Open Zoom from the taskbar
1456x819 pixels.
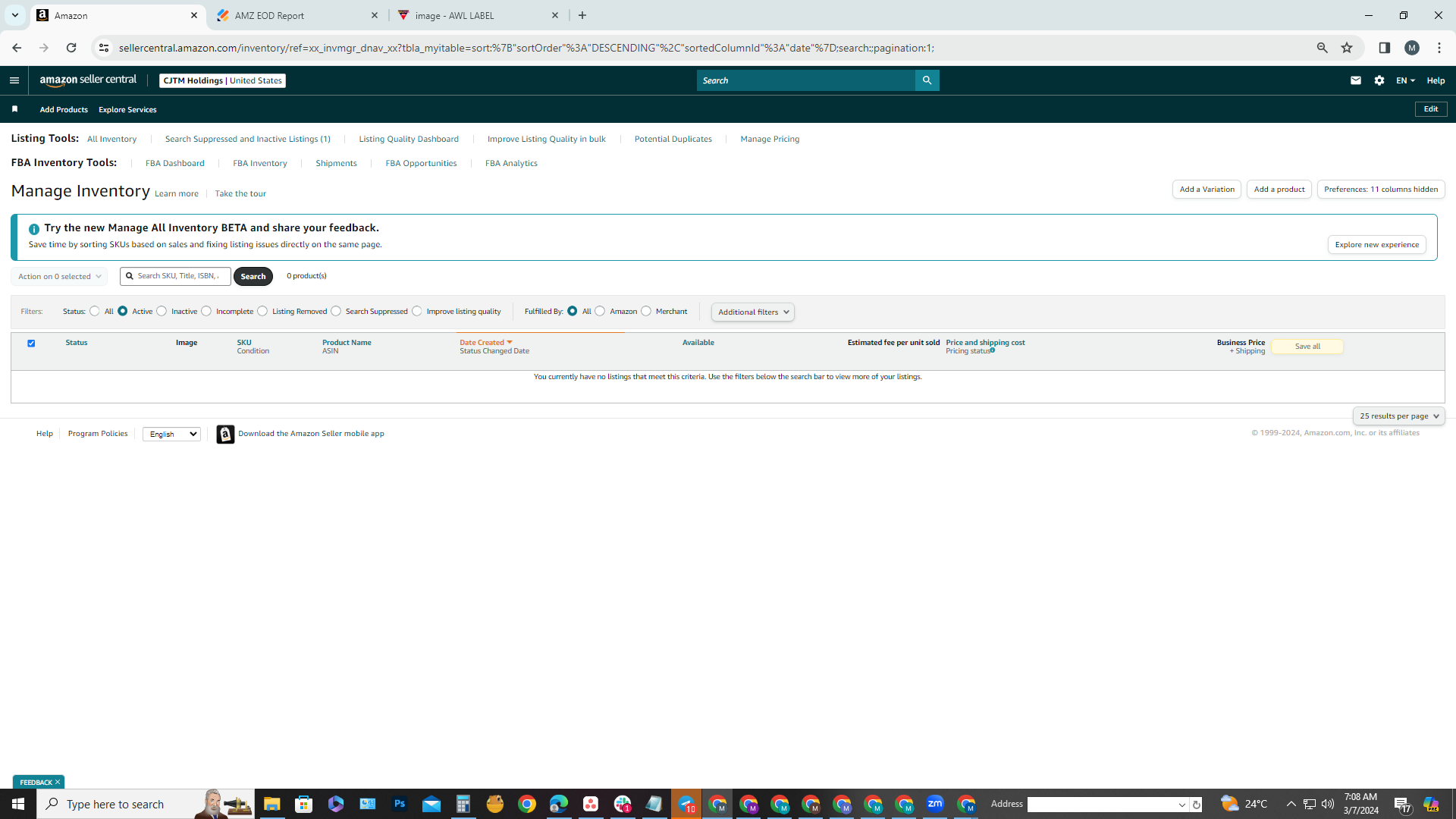coord(935,804)
